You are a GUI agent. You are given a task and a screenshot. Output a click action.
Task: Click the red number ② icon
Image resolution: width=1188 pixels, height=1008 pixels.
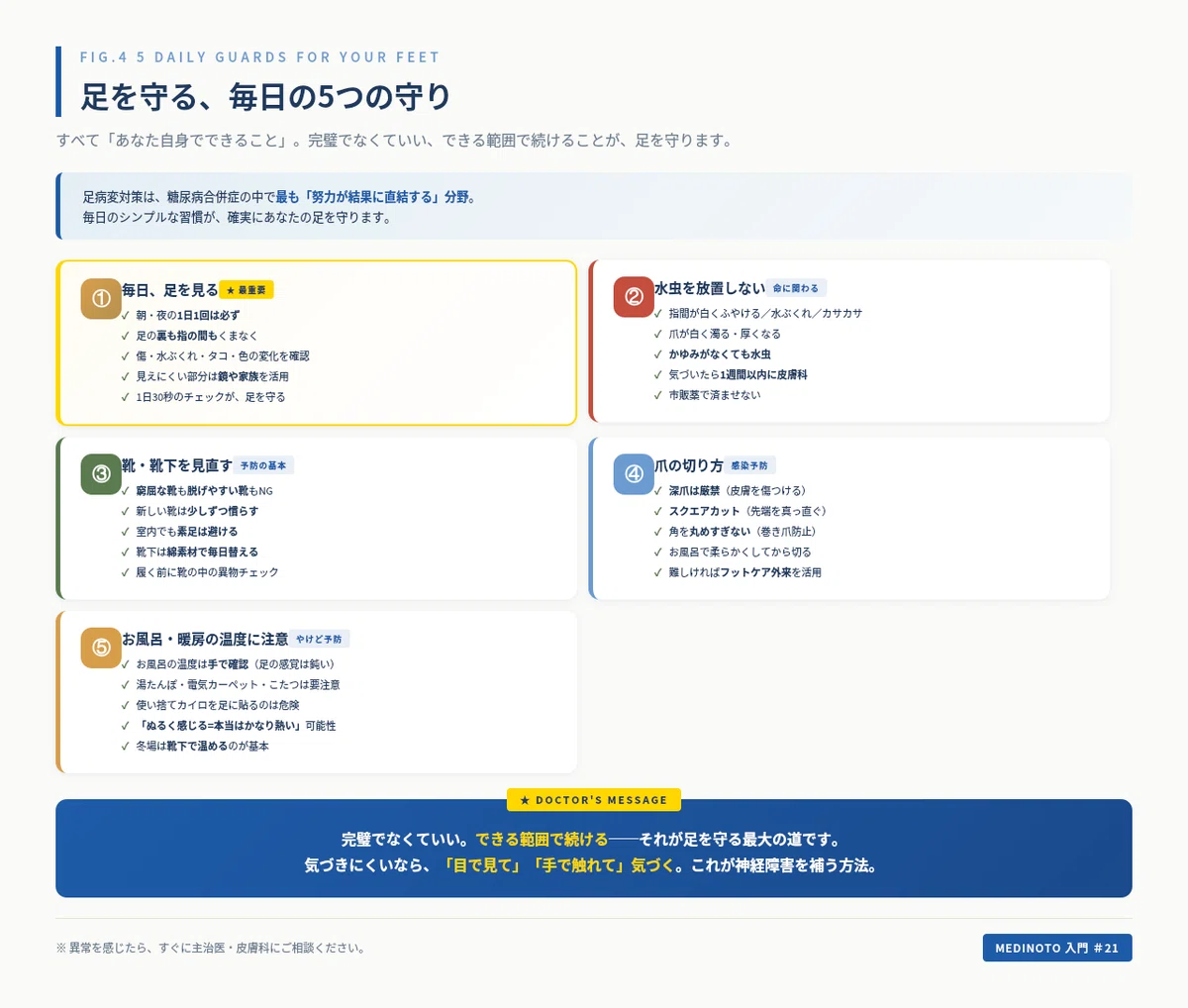coord(634,297)
